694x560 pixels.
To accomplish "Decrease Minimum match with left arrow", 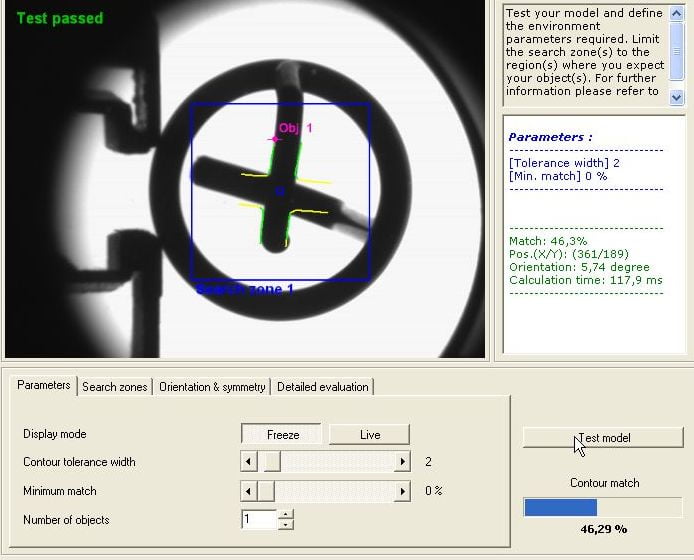I will 250,491.
